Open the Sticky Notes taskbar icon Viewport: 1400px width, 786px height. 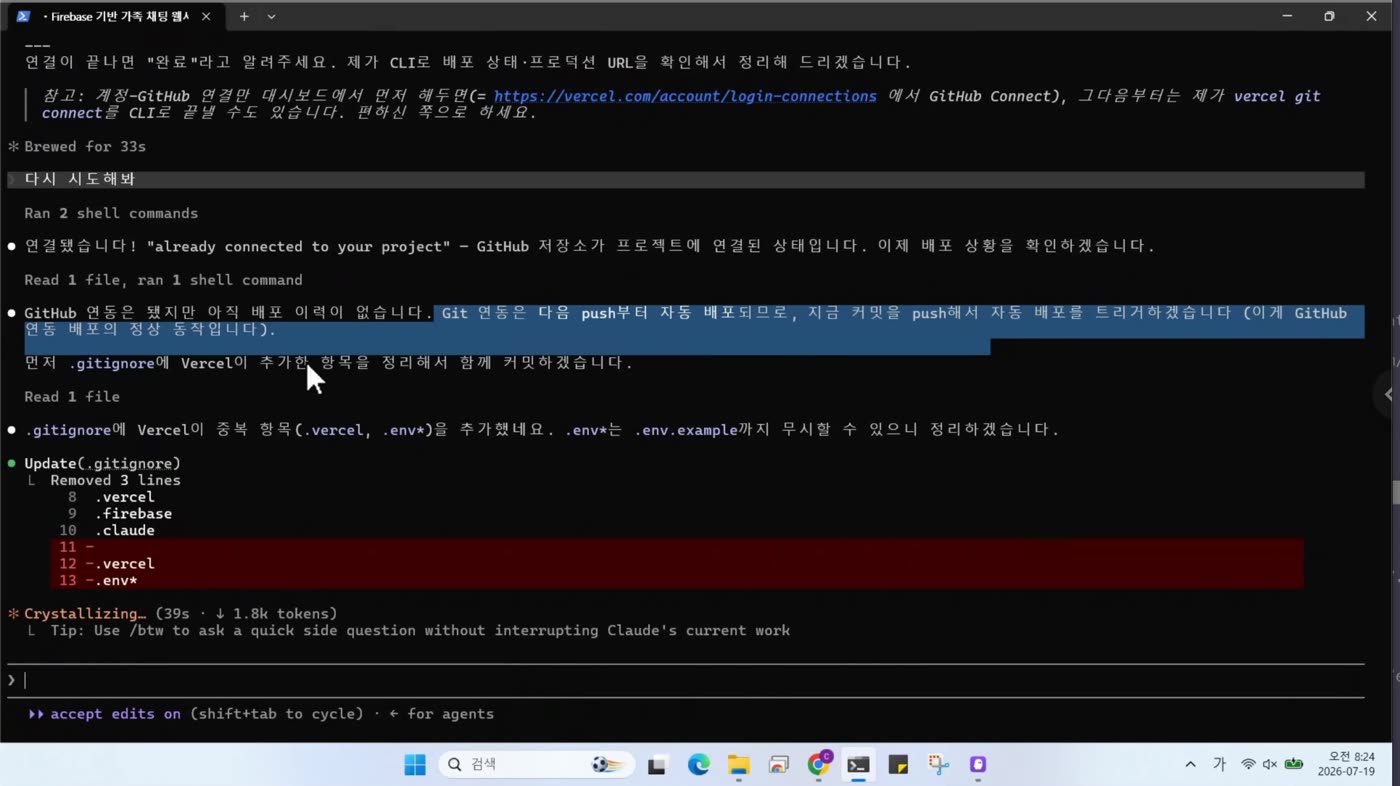(x=898, y=765)
